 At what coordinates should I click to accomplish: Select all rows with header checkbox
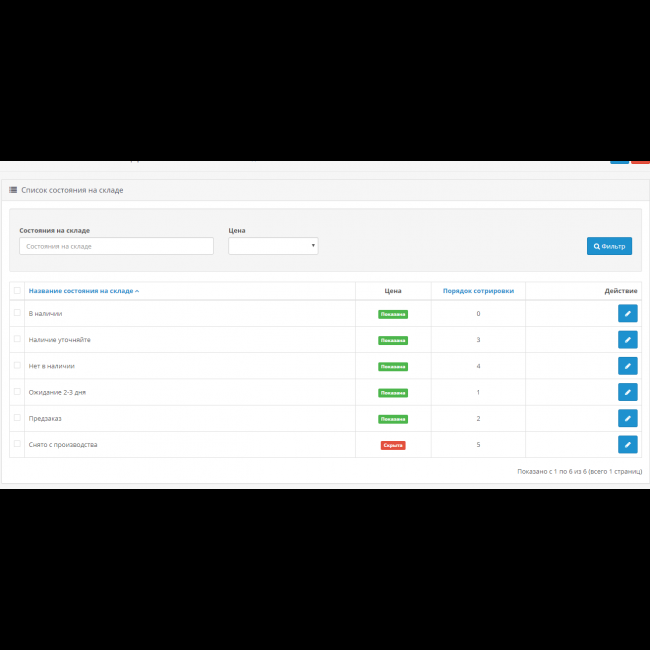coord(17,291)
